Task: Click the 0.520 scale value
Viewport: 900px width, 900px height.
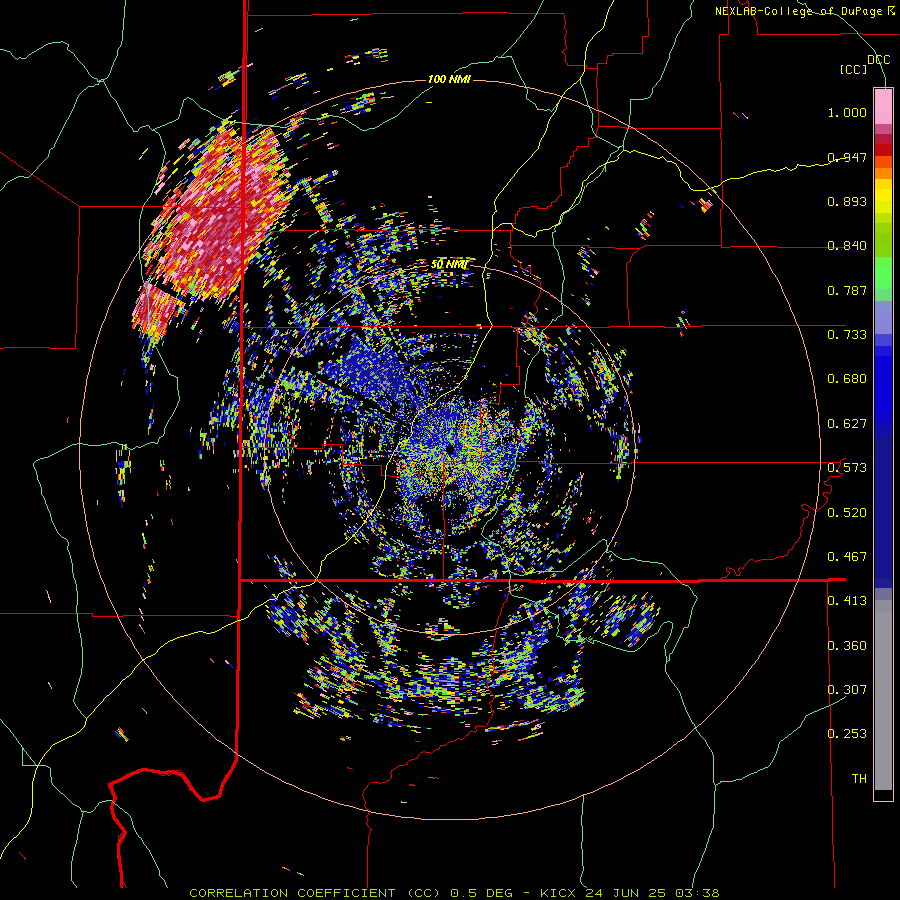Action: click(x=847, y=512)
